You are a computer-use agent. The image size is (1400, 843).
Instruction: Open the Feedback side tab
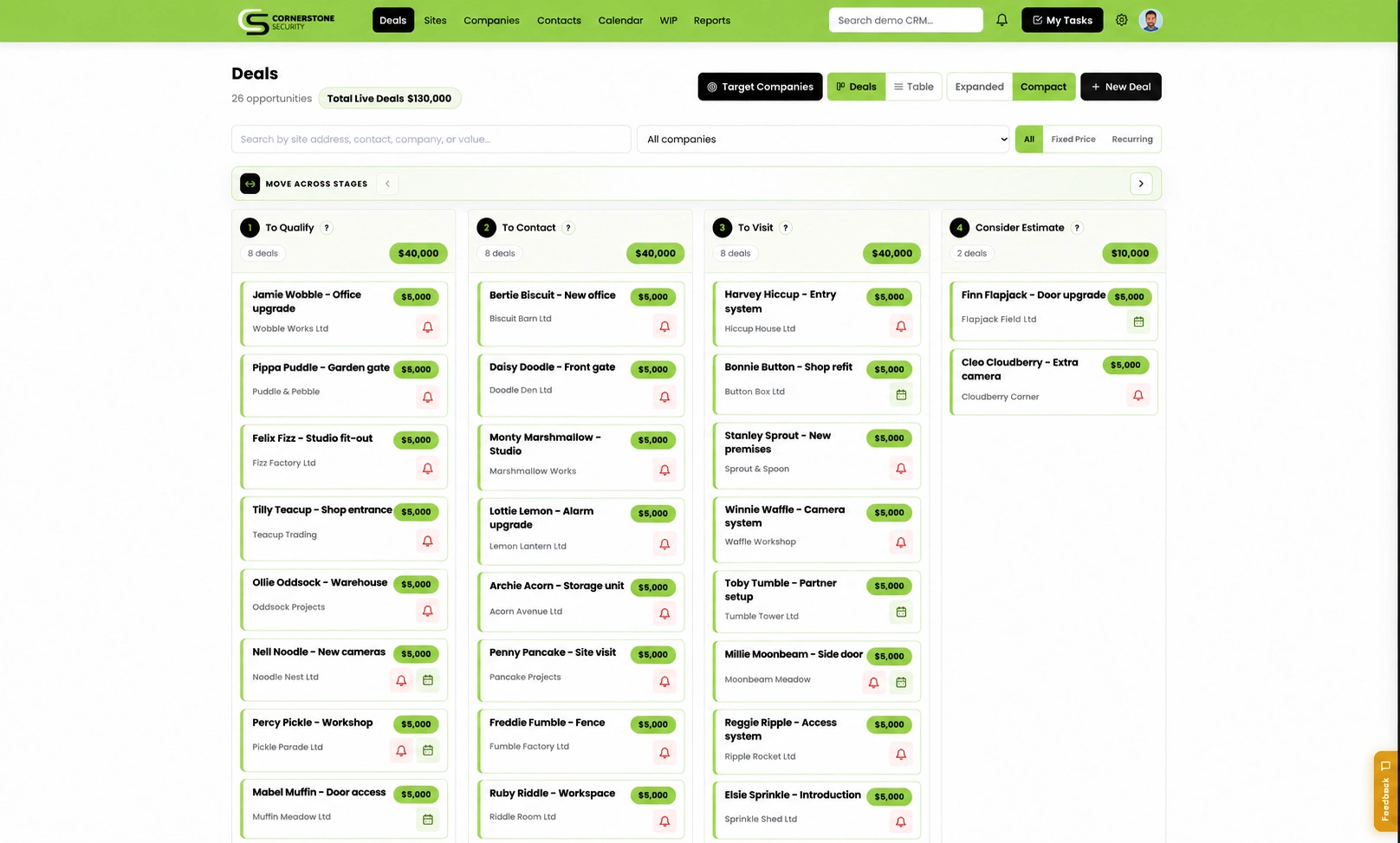[1385, 791]
